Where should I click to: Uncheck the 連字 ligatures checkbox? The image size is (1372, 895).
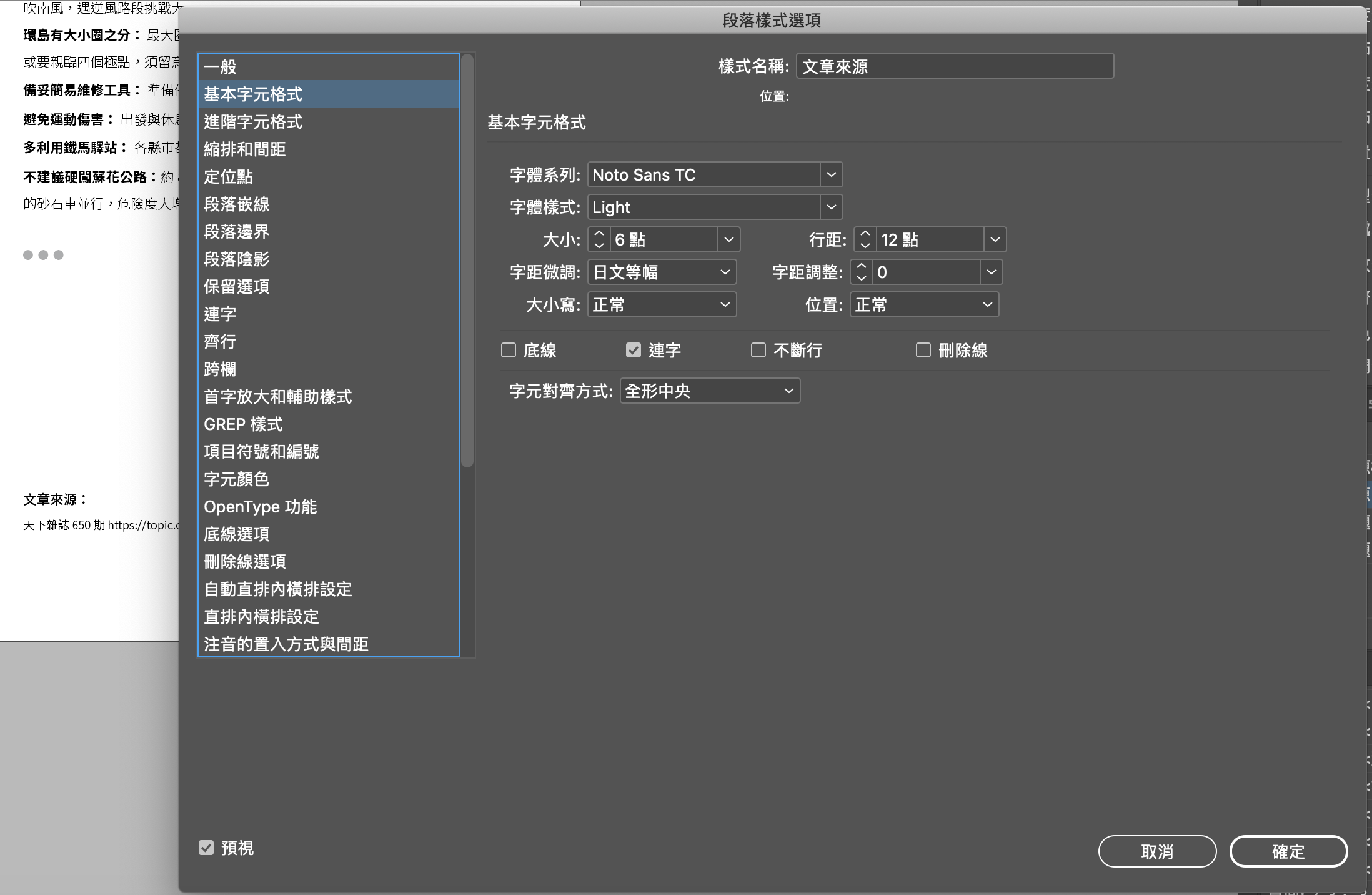pos(634,350)
